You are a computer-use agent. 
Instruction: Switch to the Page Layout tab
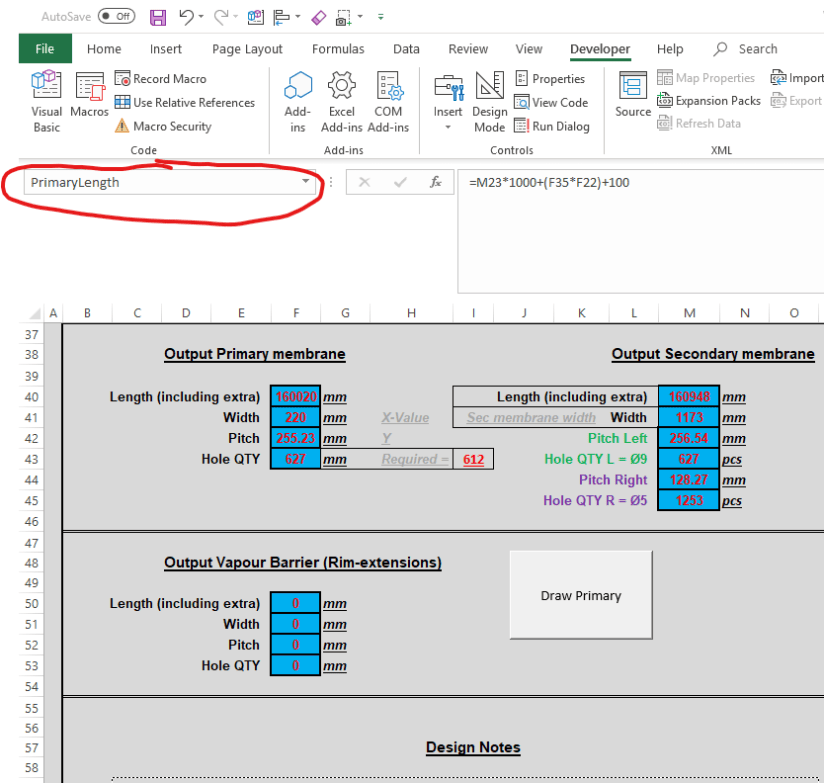[x=247, y=49]
